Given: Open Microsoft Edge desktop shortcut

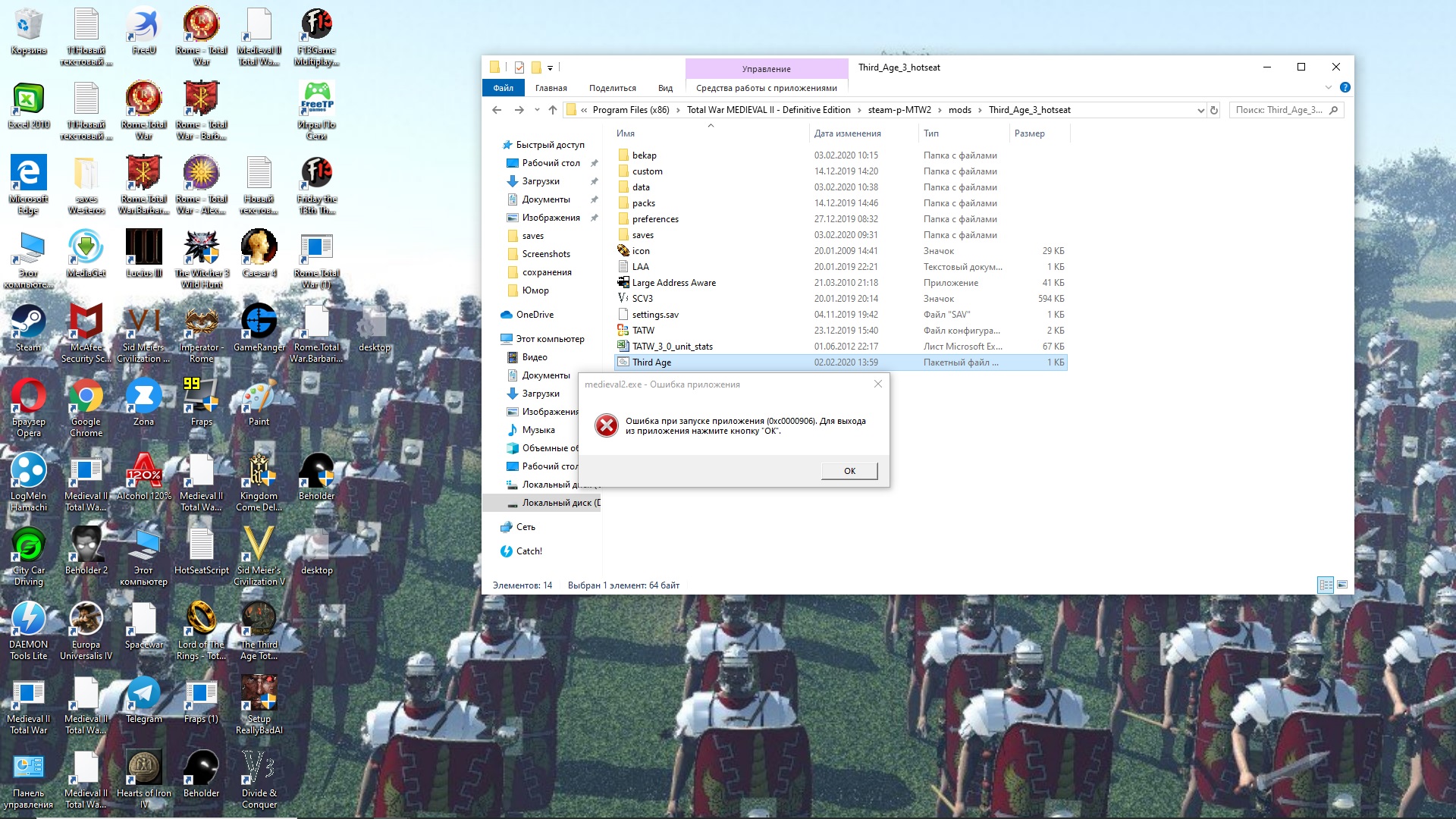Looking at the screenshot, I should (x=28, y=185).
